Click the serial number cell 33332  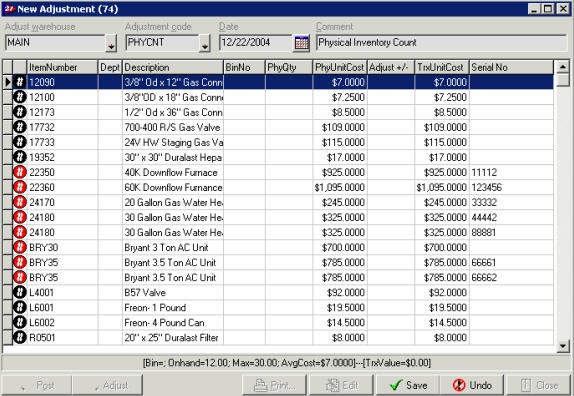(511, 202)
